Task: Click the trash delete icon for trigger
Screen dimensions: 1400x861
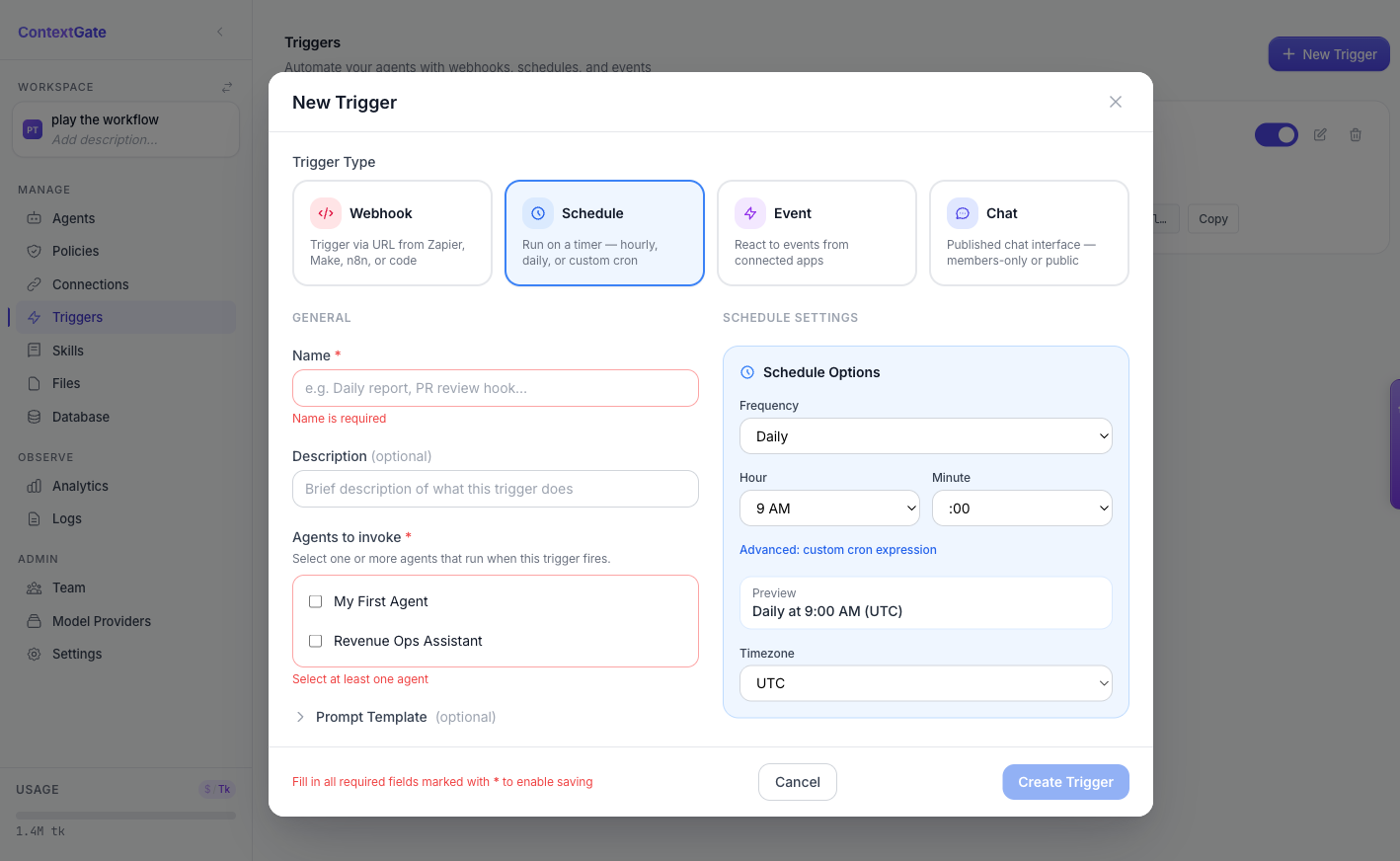Action: [1356, 134]
